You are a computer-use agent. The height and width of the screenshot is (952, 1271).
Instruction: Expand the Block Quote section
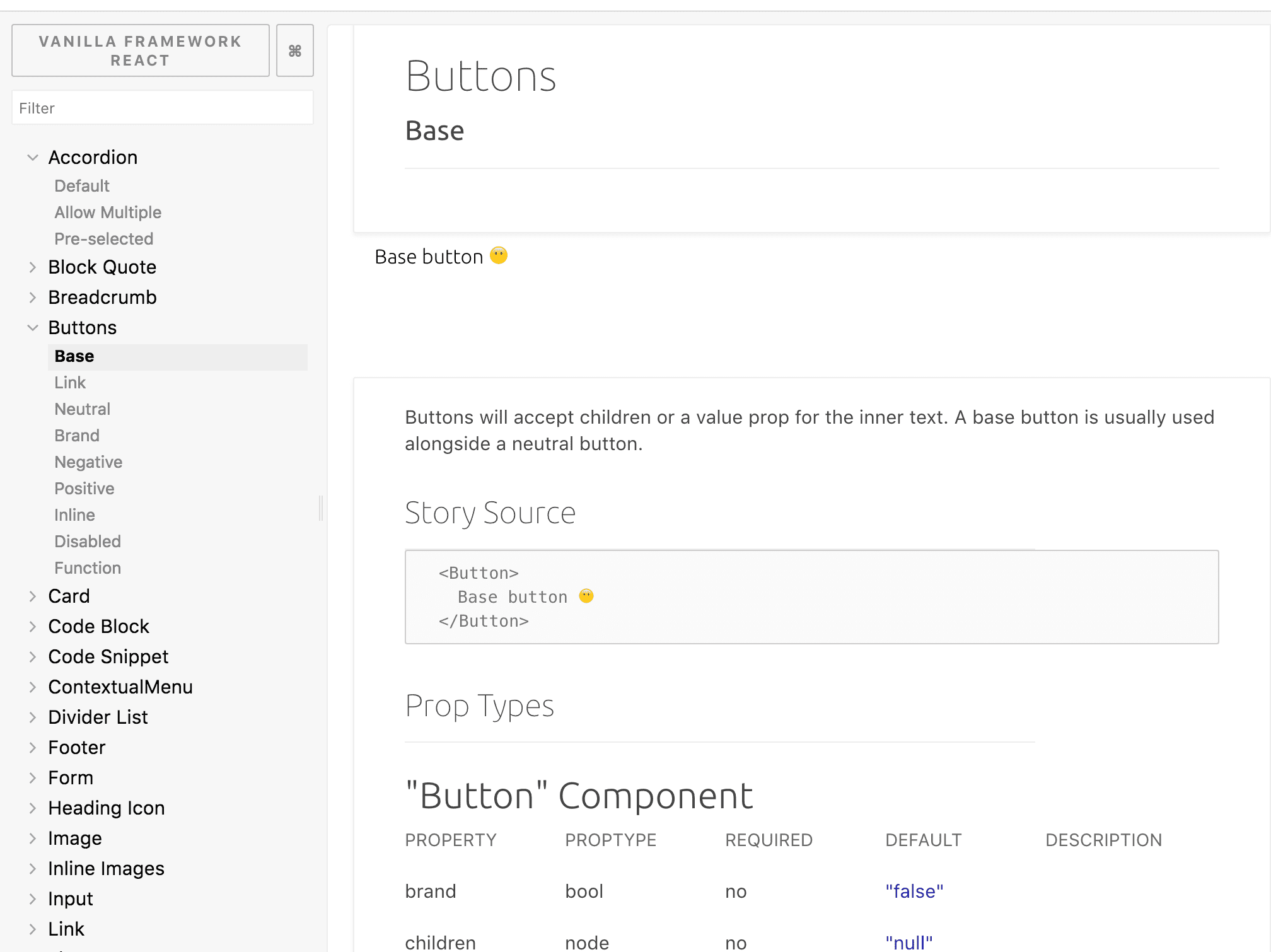coord(102,267)
